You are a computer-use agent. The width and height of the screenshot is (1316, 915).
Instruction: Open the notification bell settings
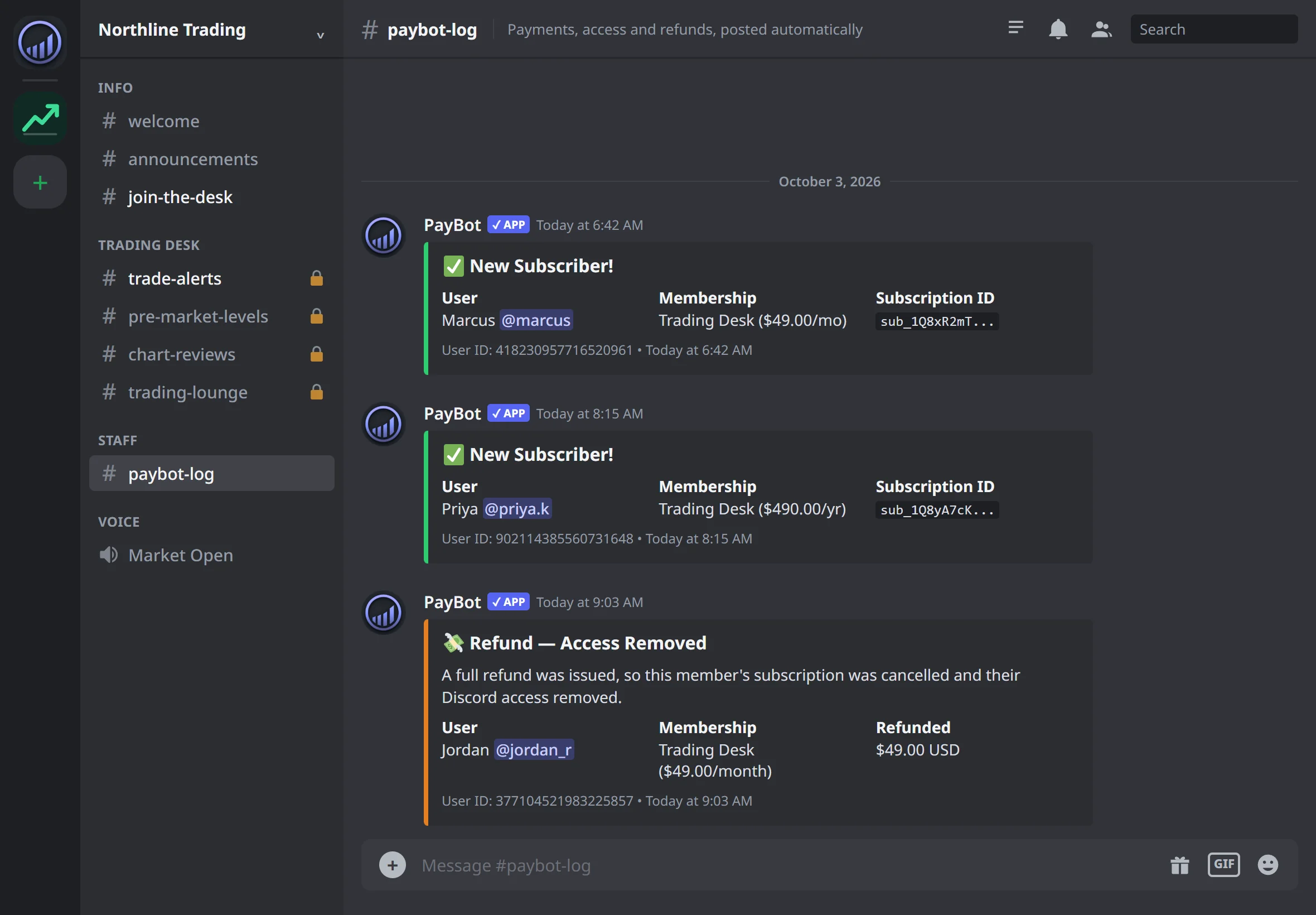[1058, 28]
